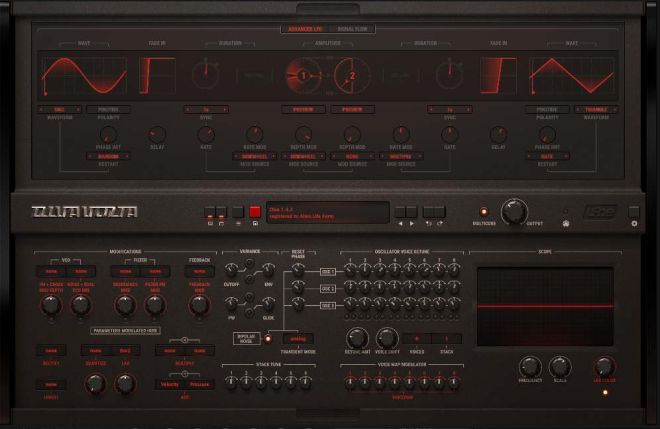Open the left LFO Sync selector
Image resolution: width=660 pixels, height=429 pixels.
pyautogui.click(x=206, y=109)
